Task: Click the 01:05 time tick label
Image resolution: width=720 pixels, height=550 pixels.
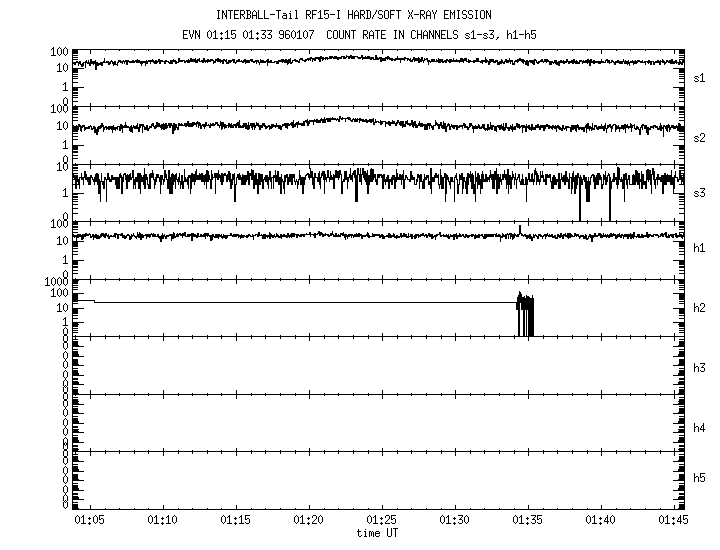Action: coord(90,521)
